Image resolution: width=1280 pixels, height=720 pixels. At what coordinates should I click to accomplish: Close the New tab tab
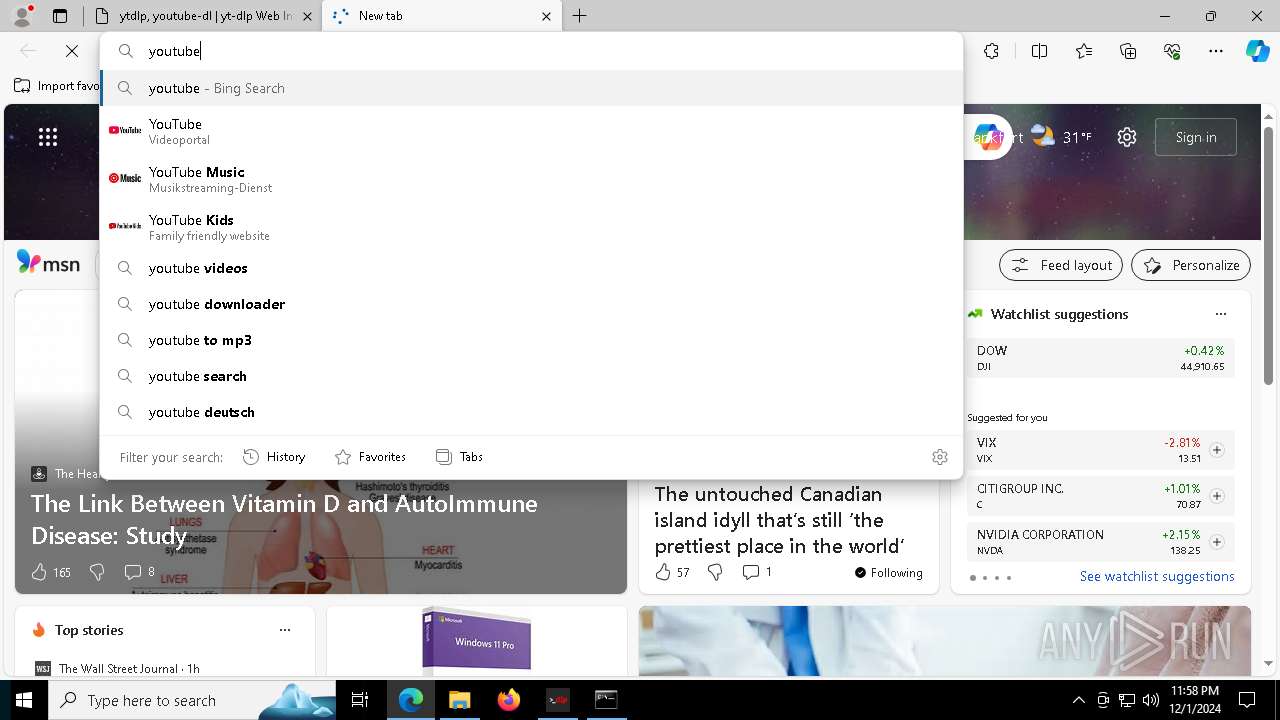(x=546, y=16)
